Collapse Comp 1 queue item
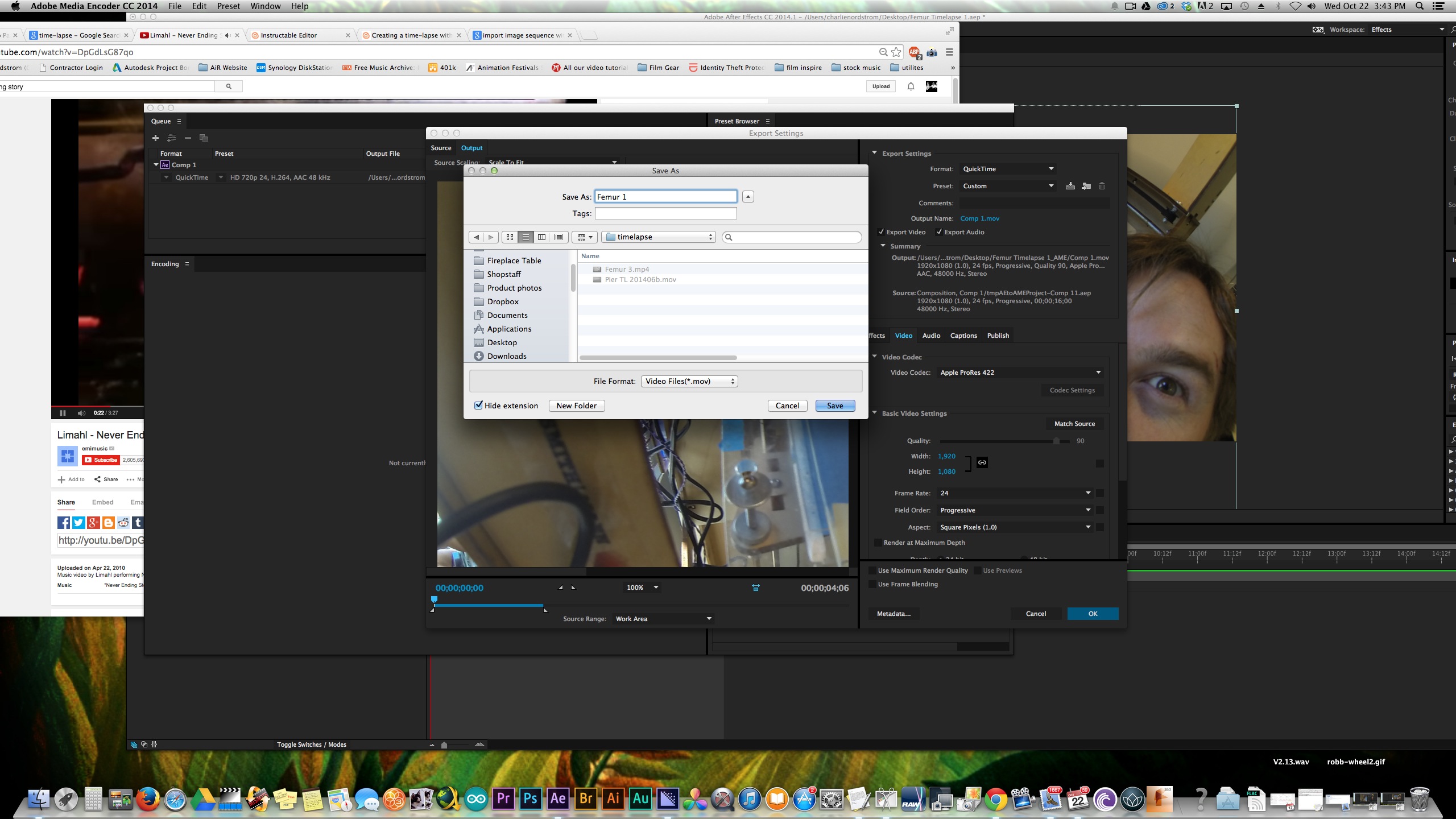Screen dimensions: 1456x819 tap(156, 165)
